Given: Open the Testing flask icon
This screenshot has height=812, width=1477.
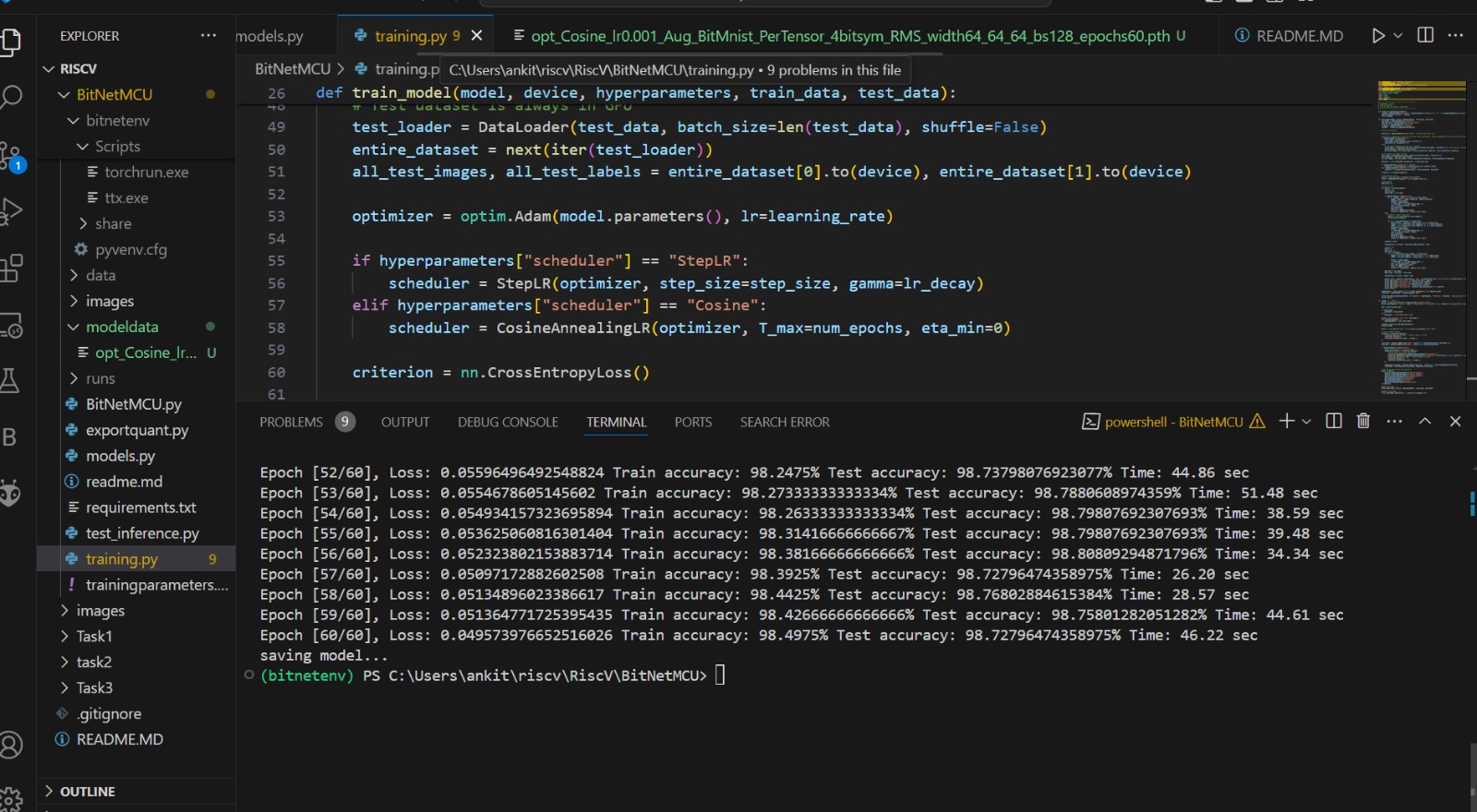Looking at the screenshot, I should 11,380.
